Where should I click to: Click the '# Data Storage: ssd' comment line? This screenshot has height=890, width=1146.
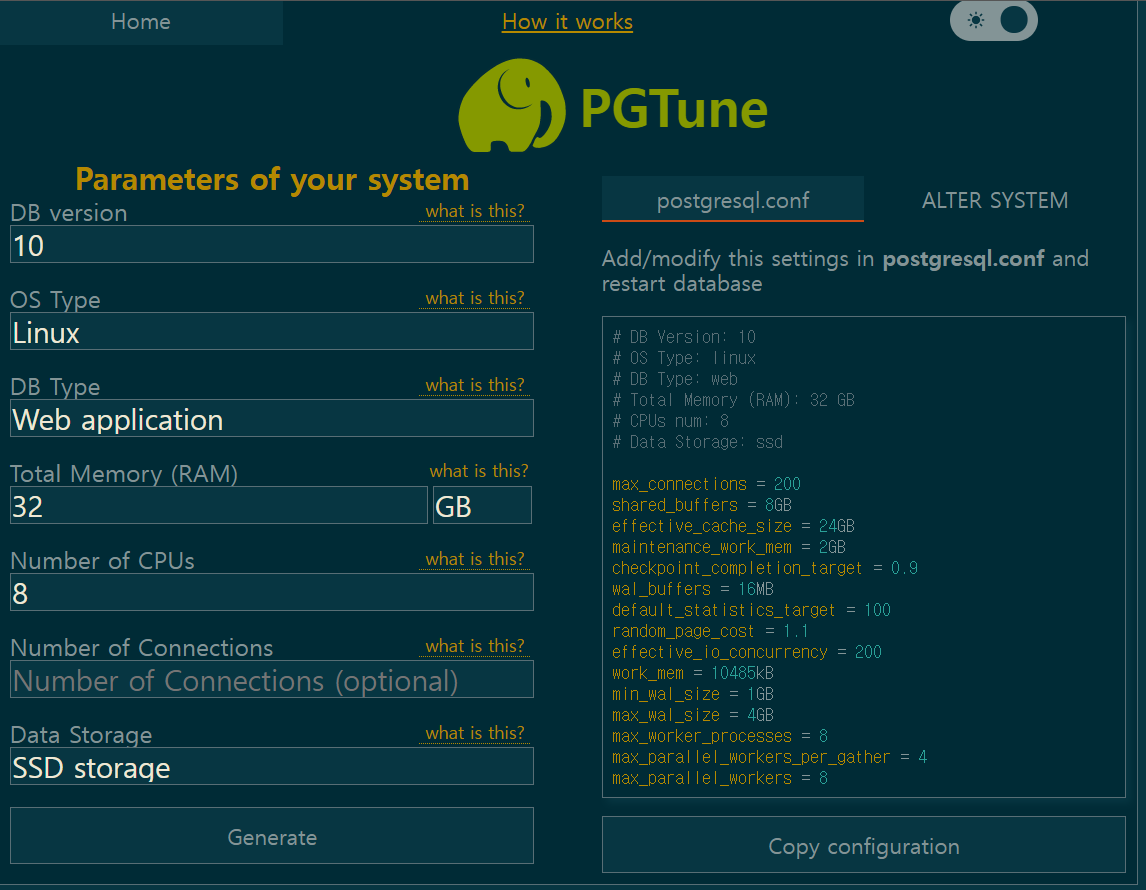(697, 443)
